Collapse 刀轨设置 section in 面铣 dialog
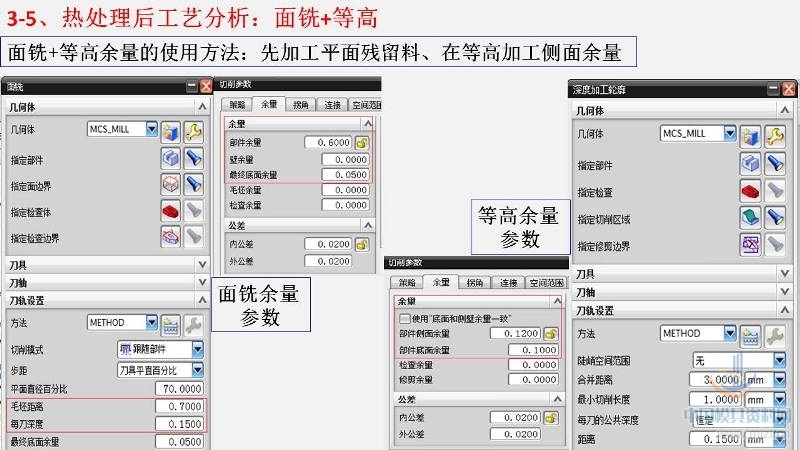The image size is (800, 450). pyautogui.click(x=202, y=299)
